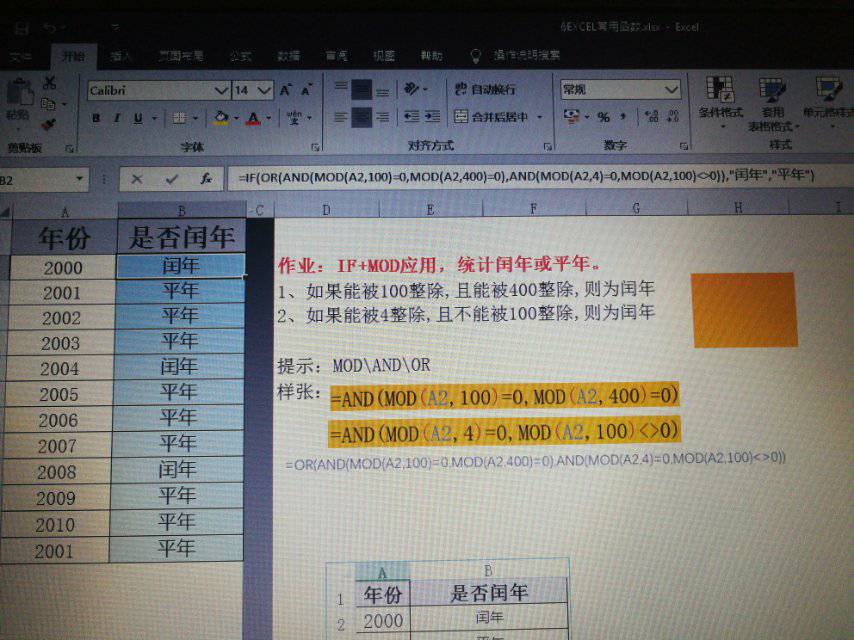Apply comma style
The image size is (854, 640).
623,116
